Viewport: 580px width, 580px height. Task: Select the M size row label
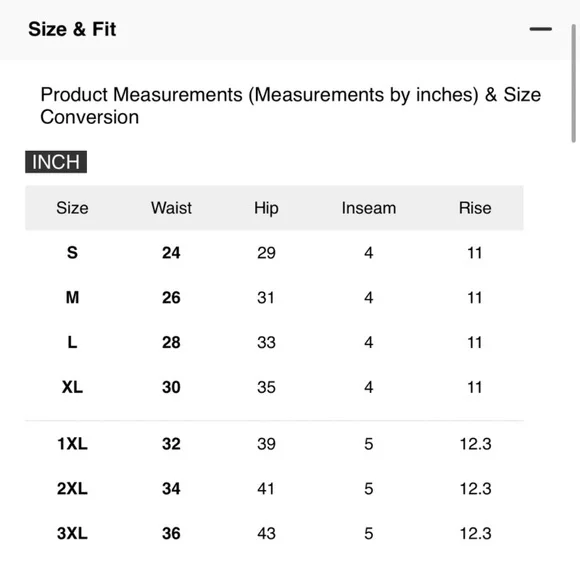pyautogui.click(x=72, y=298)
